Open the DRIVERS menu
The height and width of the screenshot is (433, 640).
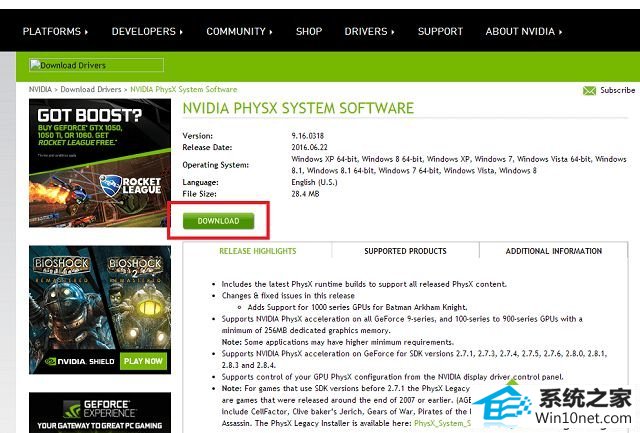tap(369, 31)
